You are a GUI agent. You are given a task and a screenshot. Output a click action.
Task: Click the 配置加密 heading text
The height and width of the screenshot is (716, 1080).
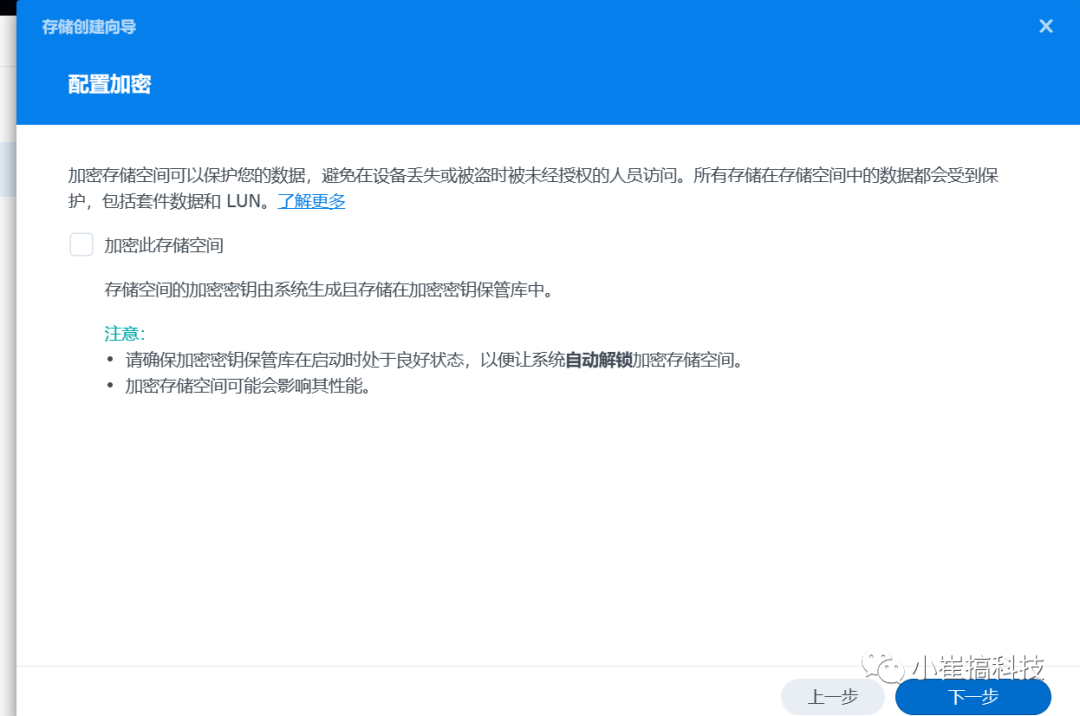point(110,84)
